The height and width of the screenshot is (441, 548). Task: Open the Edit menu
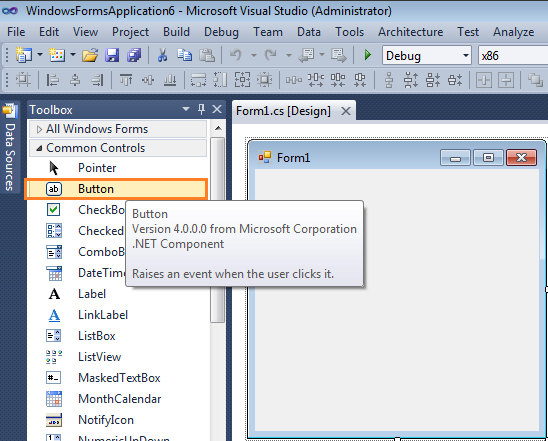pos(49,32)
